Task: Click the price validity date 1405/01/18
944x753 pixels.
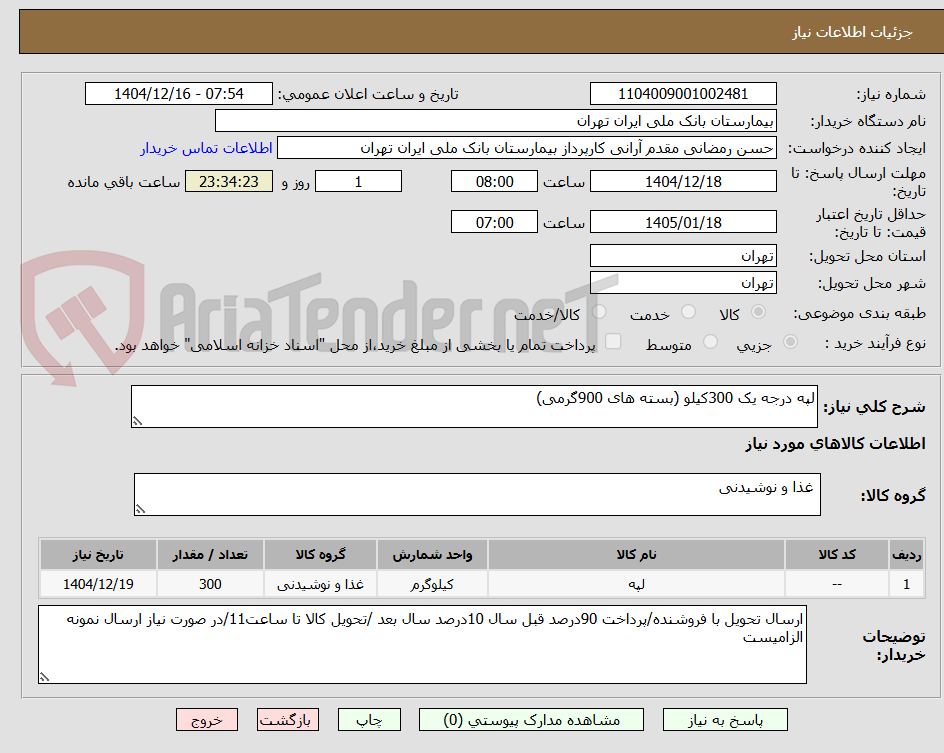Action: (683, 222)
